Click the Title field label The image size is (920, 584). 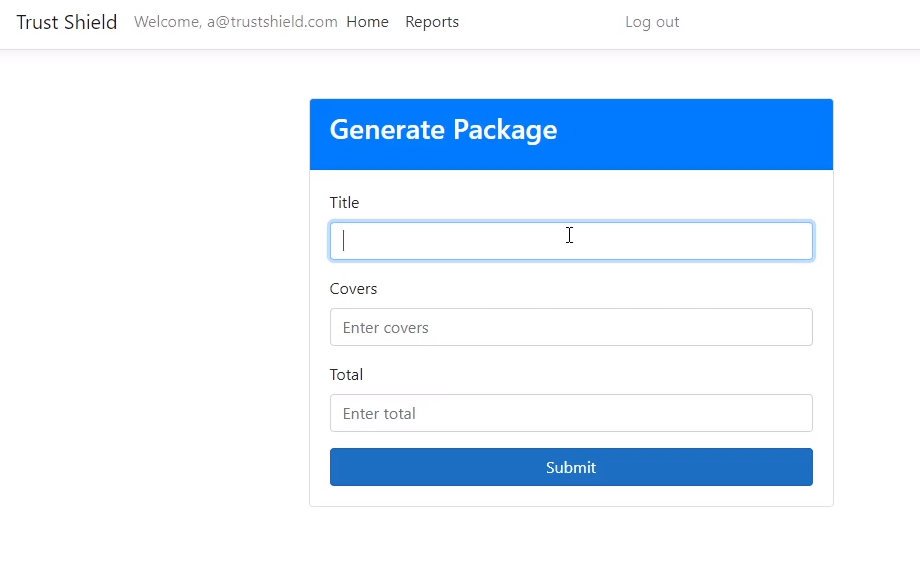point(344,203)
